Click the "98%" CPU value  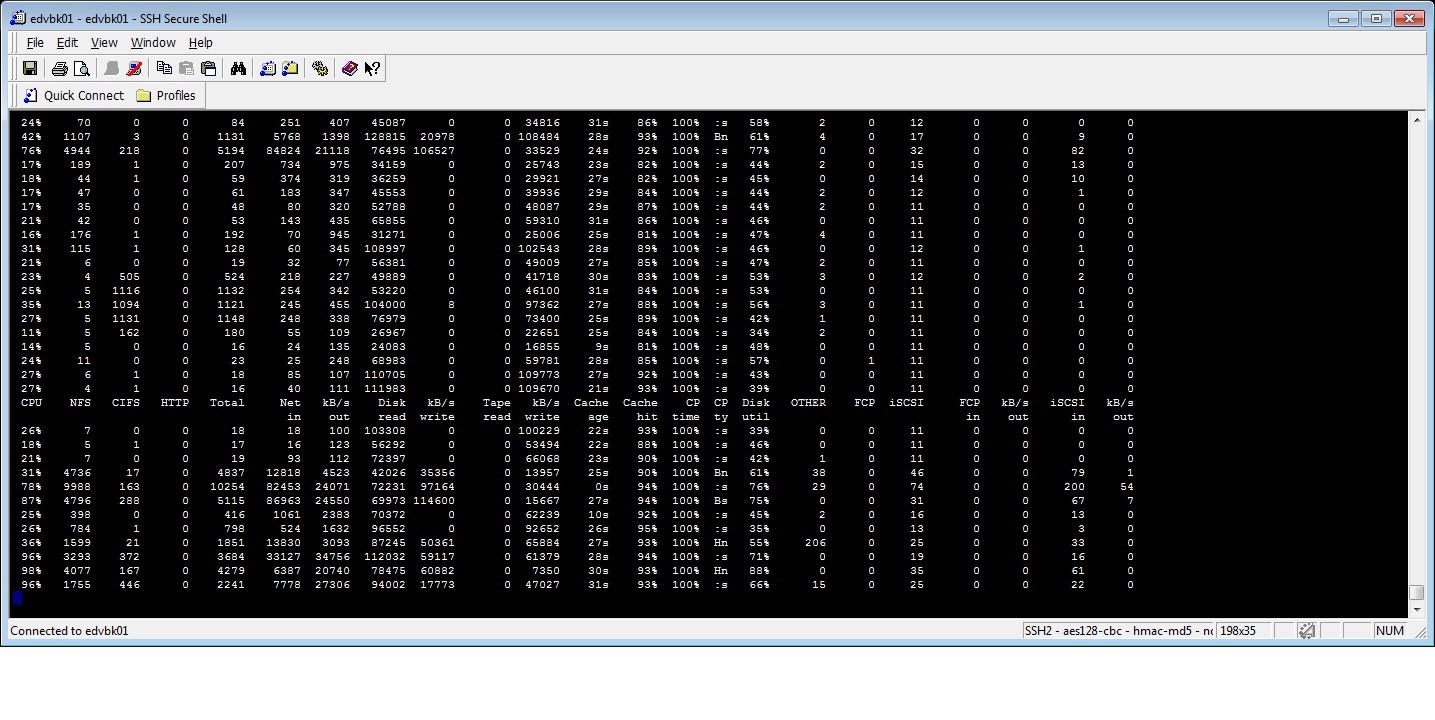(32, 571)
